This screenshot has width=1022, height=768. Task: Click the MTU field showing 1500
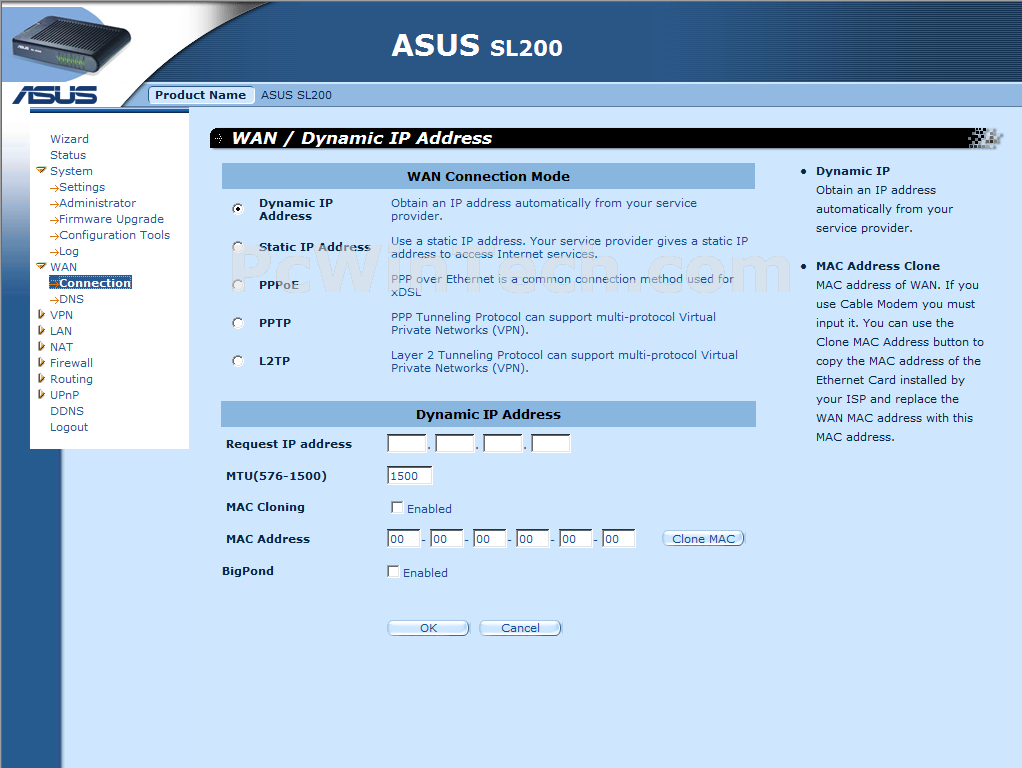[409, 475]
